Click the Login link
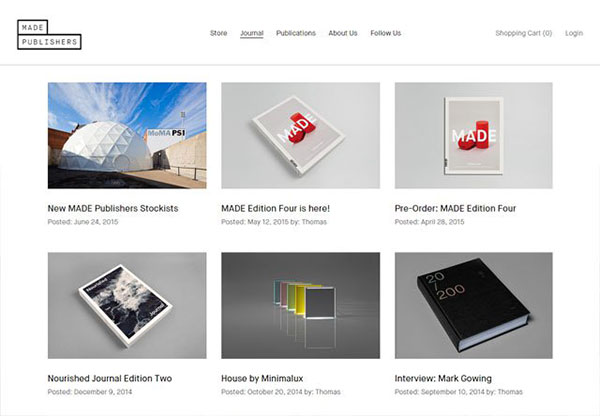600x416 pixels. [574, 33]
